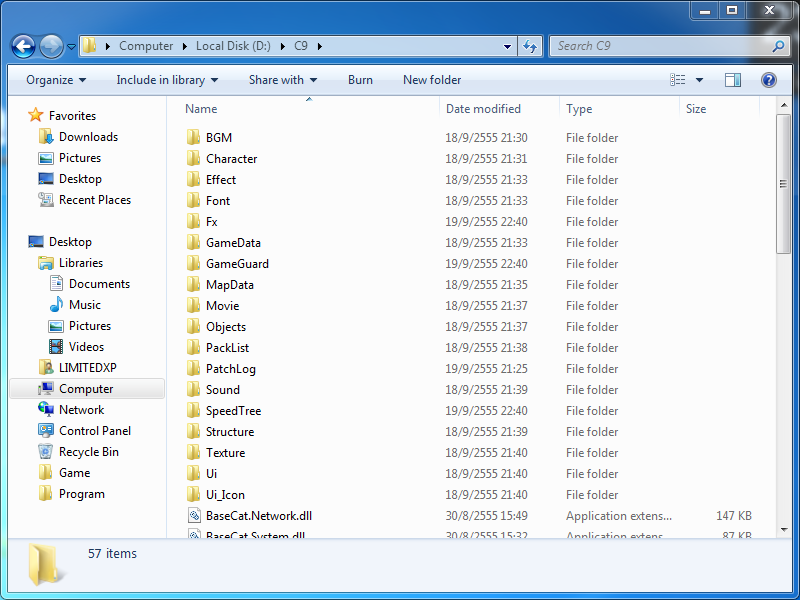Image resolution: width=800 pixels, height=600 pixels.
Task: Select the Ui_Icon folder
Action: tap(225, 494)
